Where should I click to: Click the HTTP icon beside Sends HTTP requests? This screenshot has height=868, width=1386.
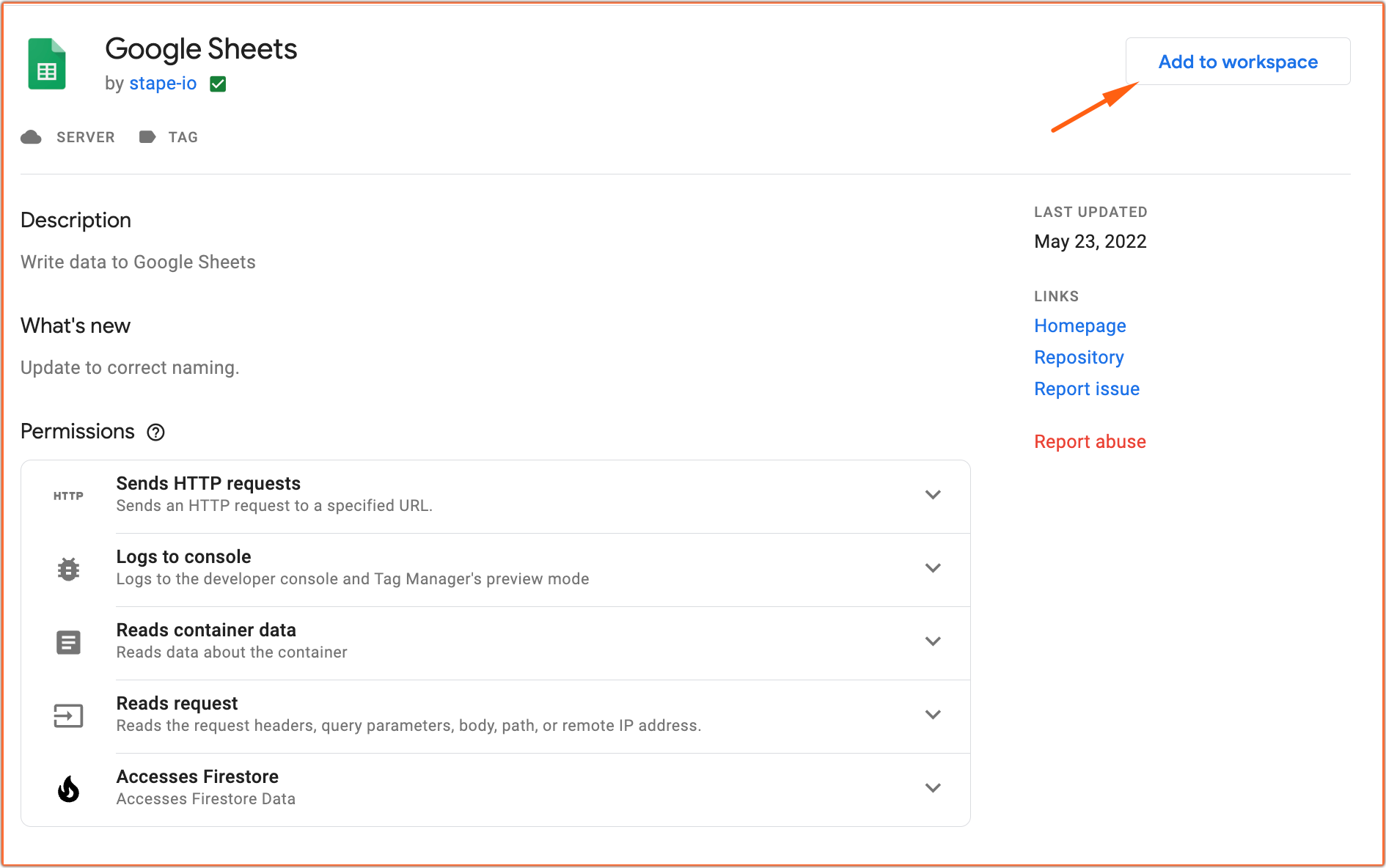coord(68,496)
